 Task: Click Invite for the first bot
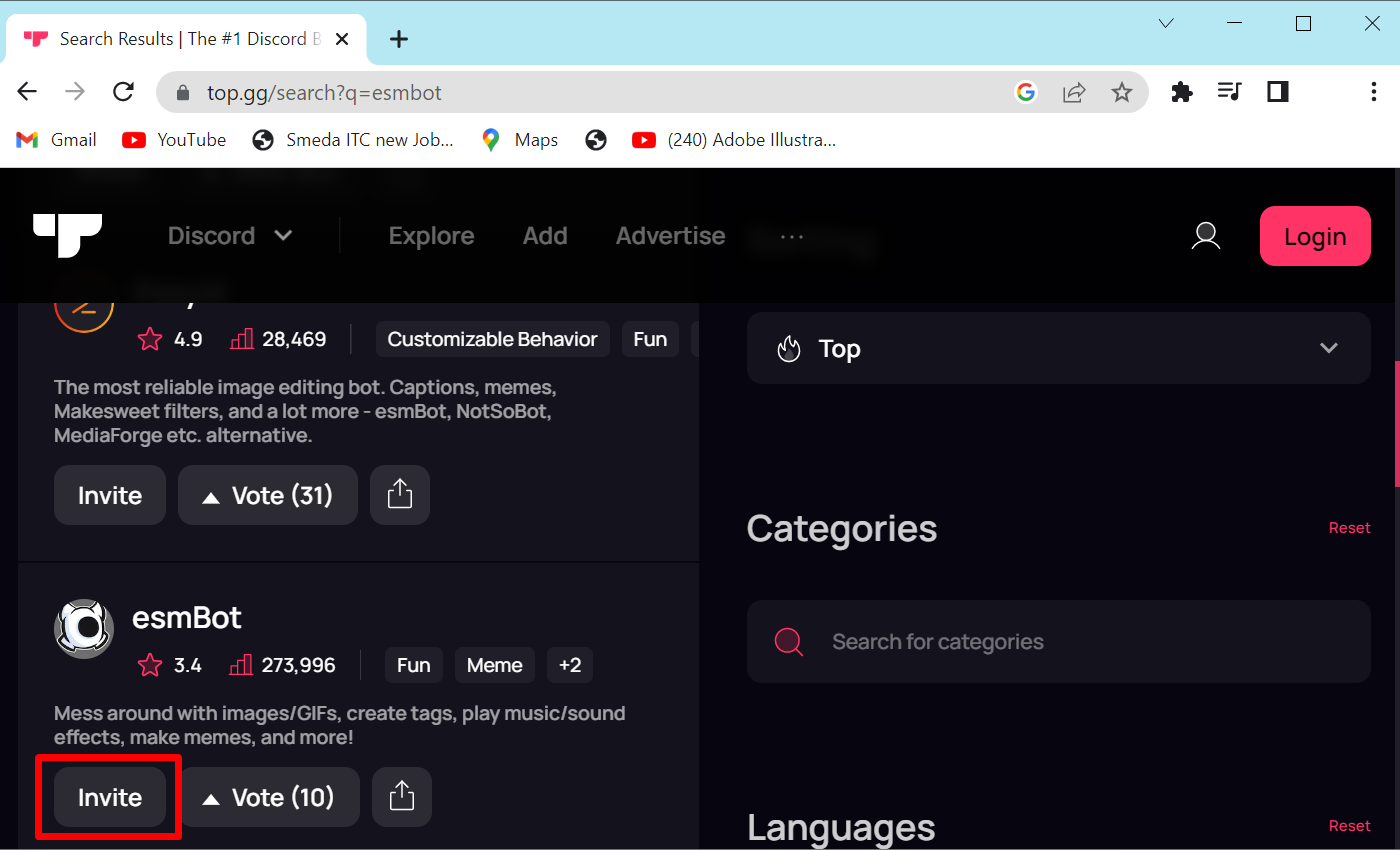(x=110, y=495)
